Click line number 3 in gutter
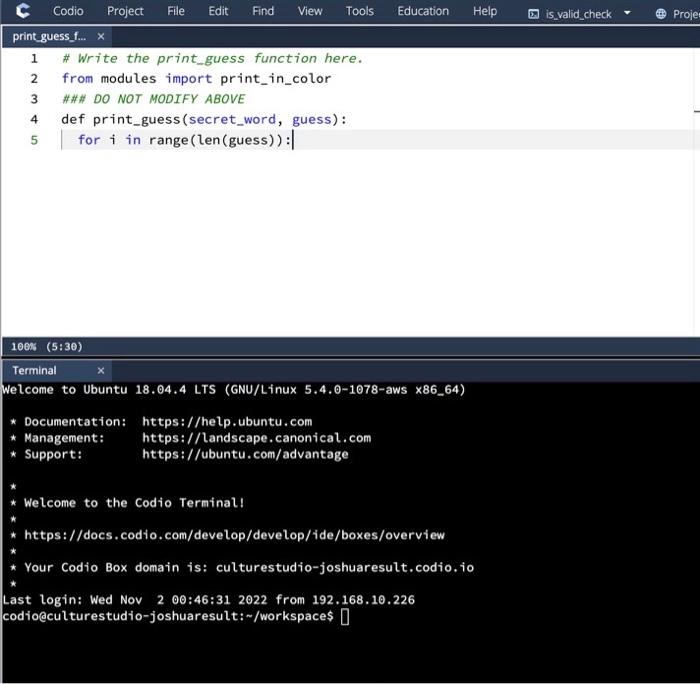The height and width of the screenshot is (684, 700). 34,99
